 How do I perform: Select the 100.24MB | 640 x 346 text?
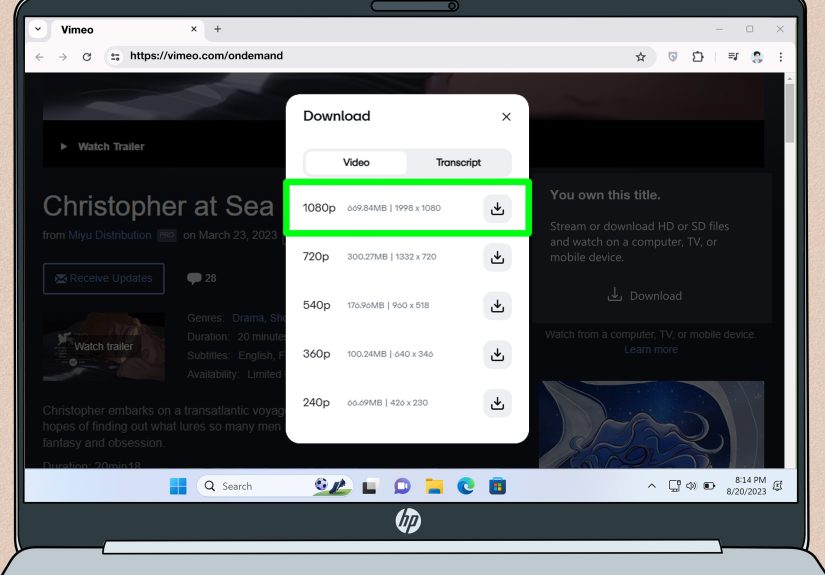click(390, 354)
